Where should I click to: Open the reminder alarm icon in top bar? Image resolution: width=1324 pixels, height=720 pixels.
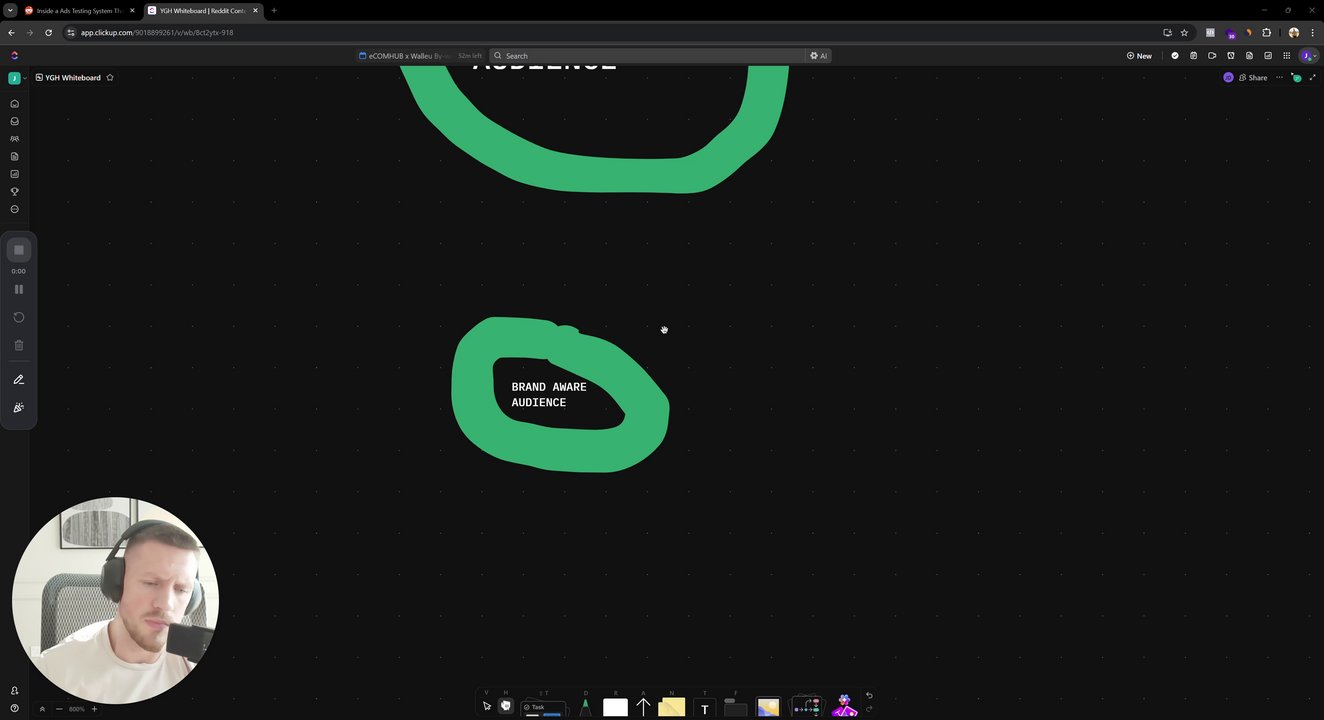click(x=1231, y=56)
